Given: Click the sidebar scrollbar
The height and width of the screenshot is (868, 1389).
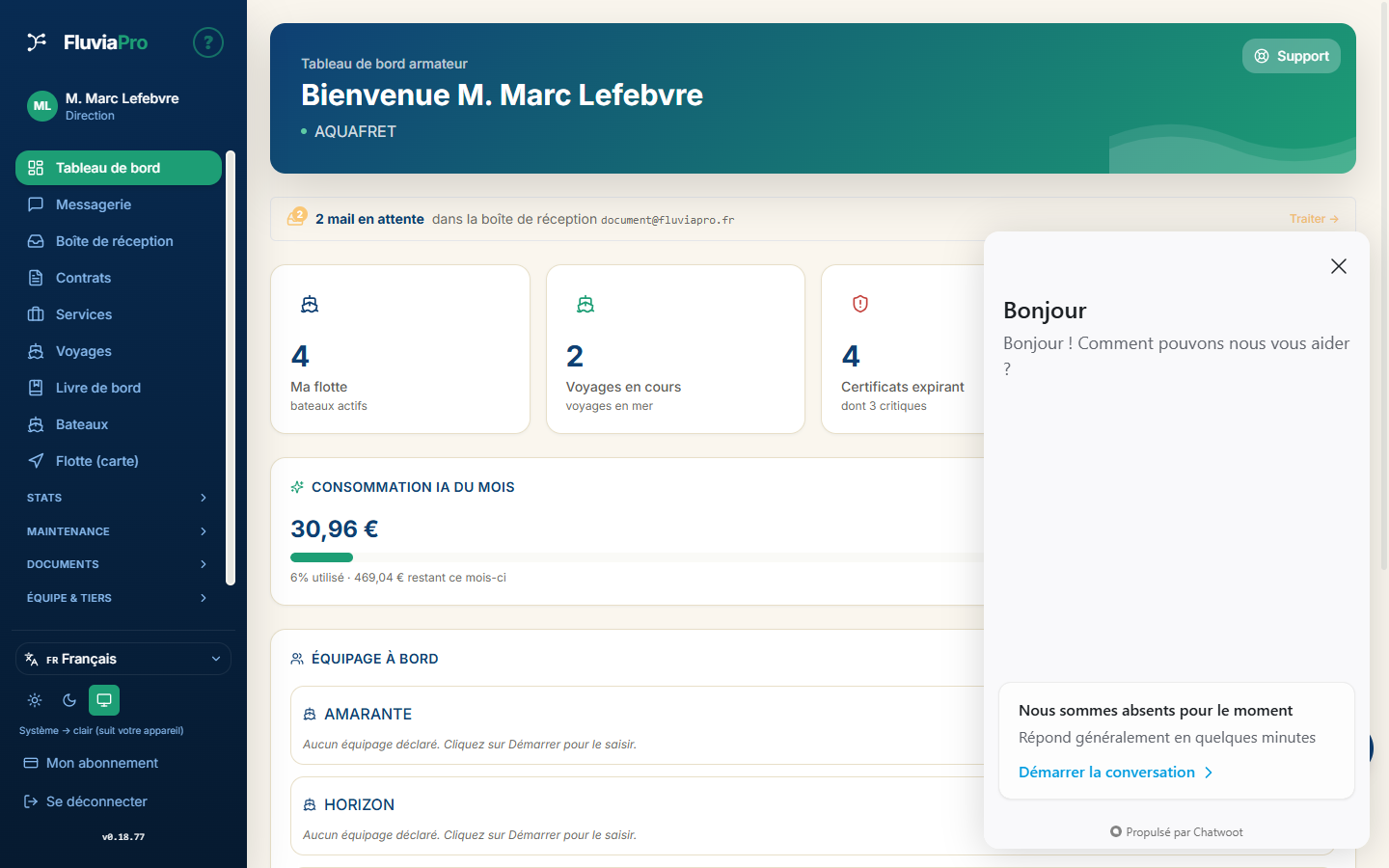Looking at the screenshot, I should 231,367.
